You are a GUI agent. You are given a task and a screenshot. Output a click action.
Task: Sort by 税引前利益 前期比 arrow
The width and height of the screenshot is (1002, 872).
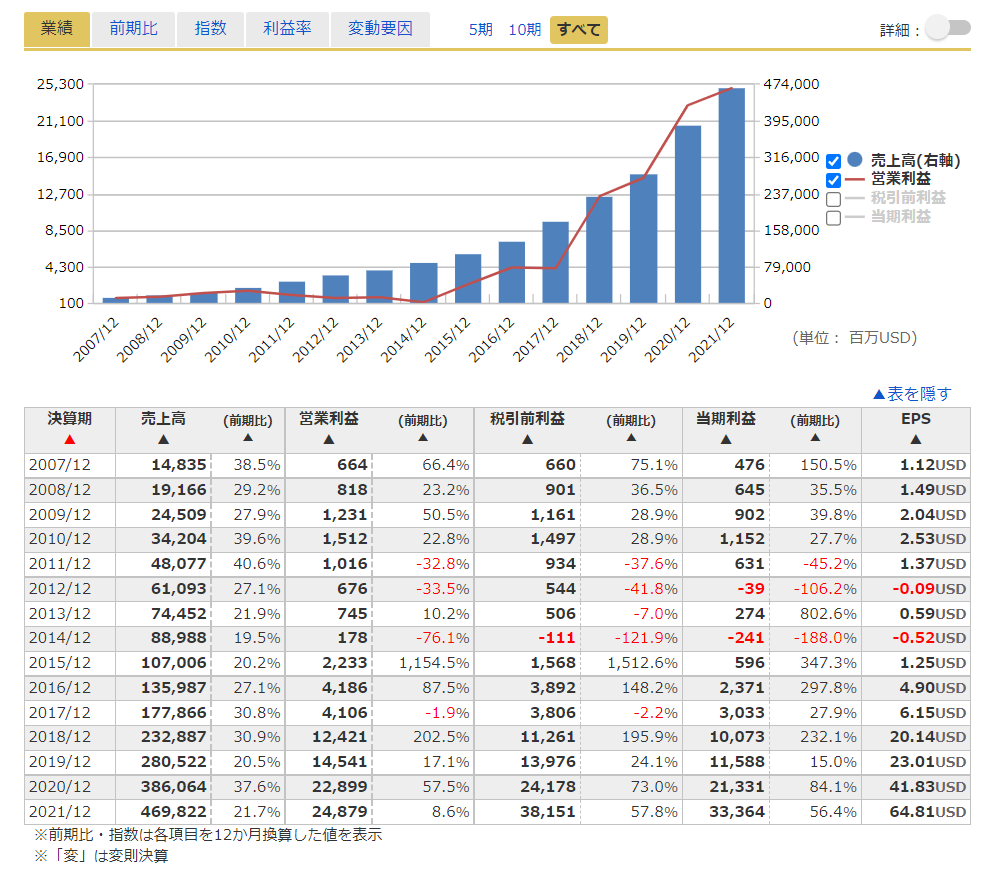point(631,438)
